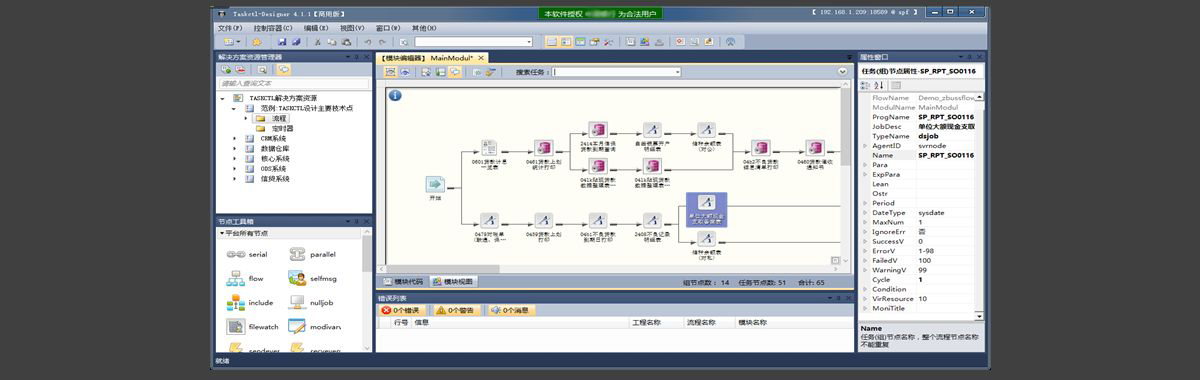1200x380 pixels.
Task: Select the parallel node icon
Action: (298, 255)
